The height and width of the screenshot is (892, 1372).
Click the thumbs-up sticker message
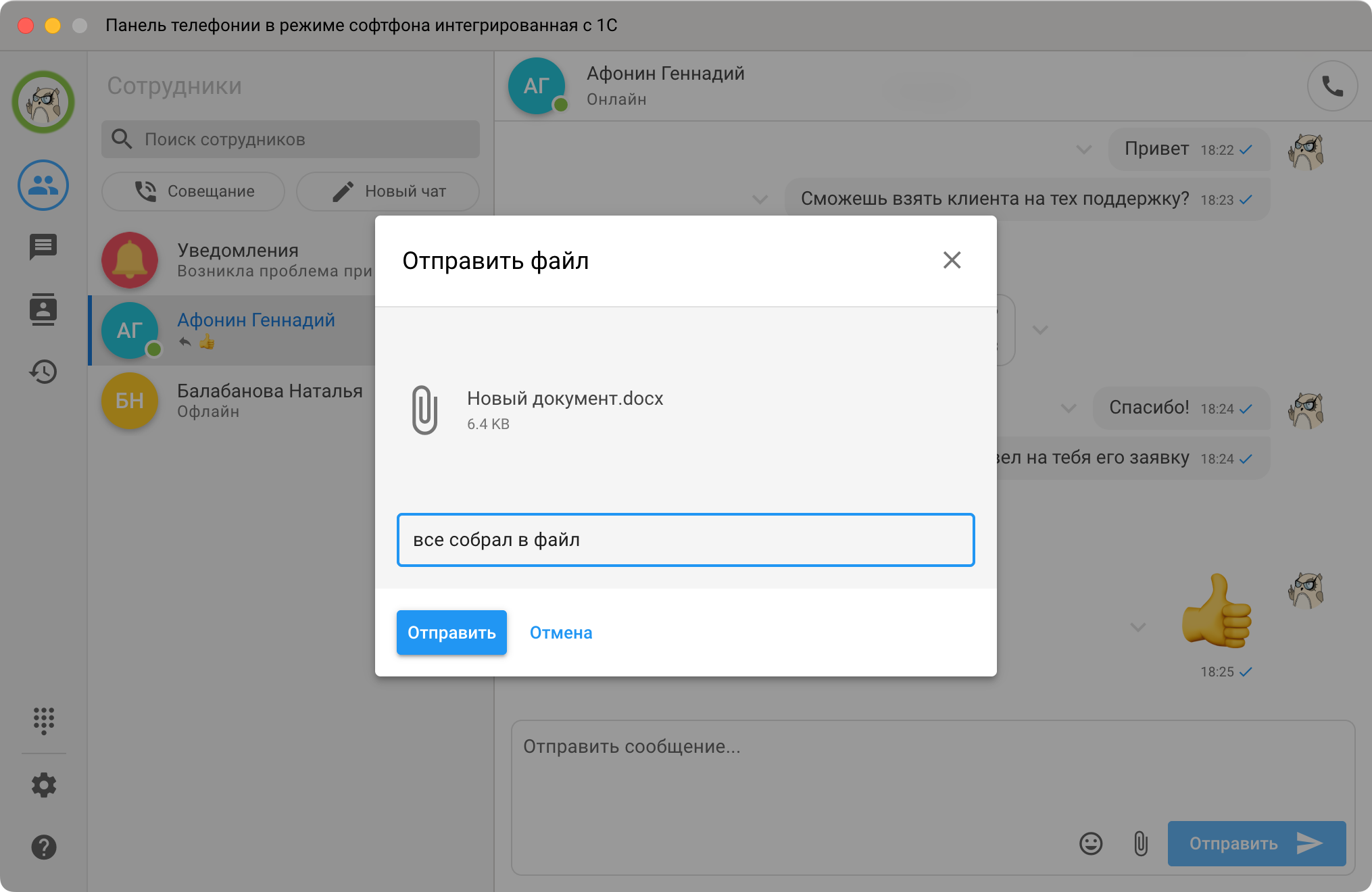coord(1217,611)
